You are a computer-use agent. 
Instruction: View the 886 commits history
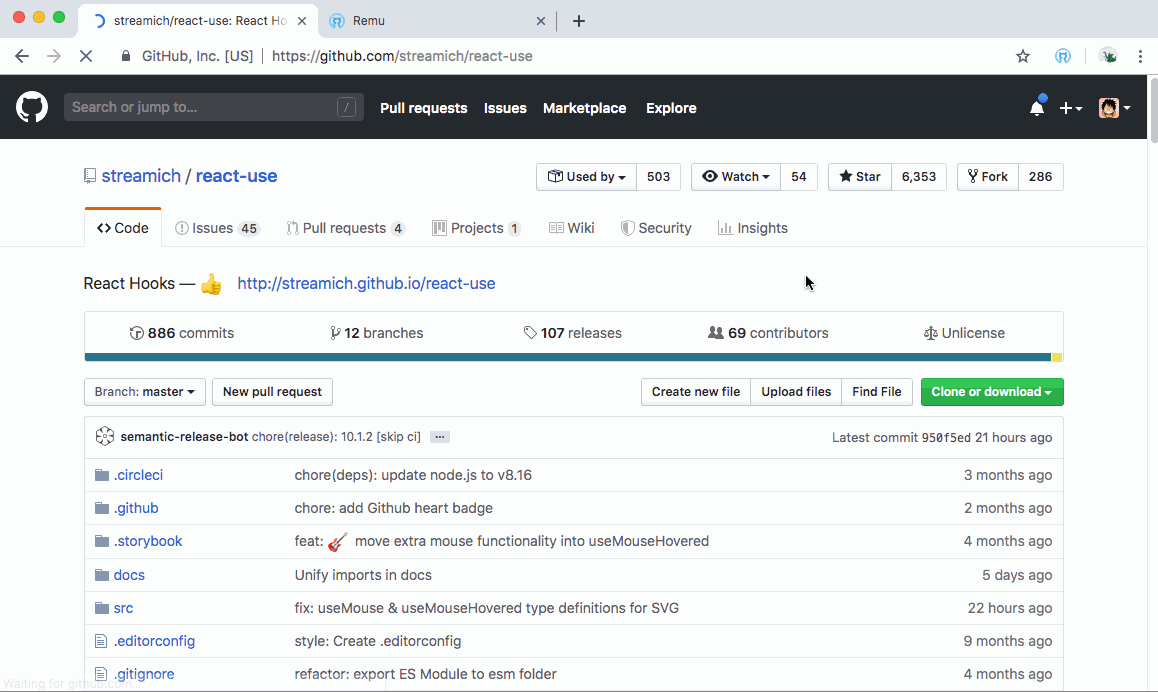pyautogui.click(x=182, y=333)
